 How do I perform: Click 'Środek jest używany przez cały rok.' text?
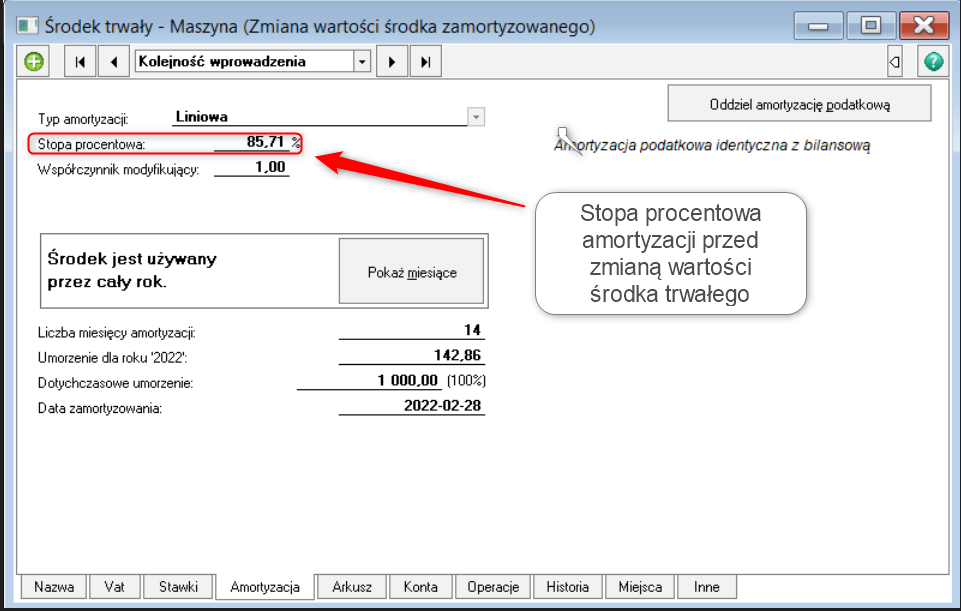132,270
